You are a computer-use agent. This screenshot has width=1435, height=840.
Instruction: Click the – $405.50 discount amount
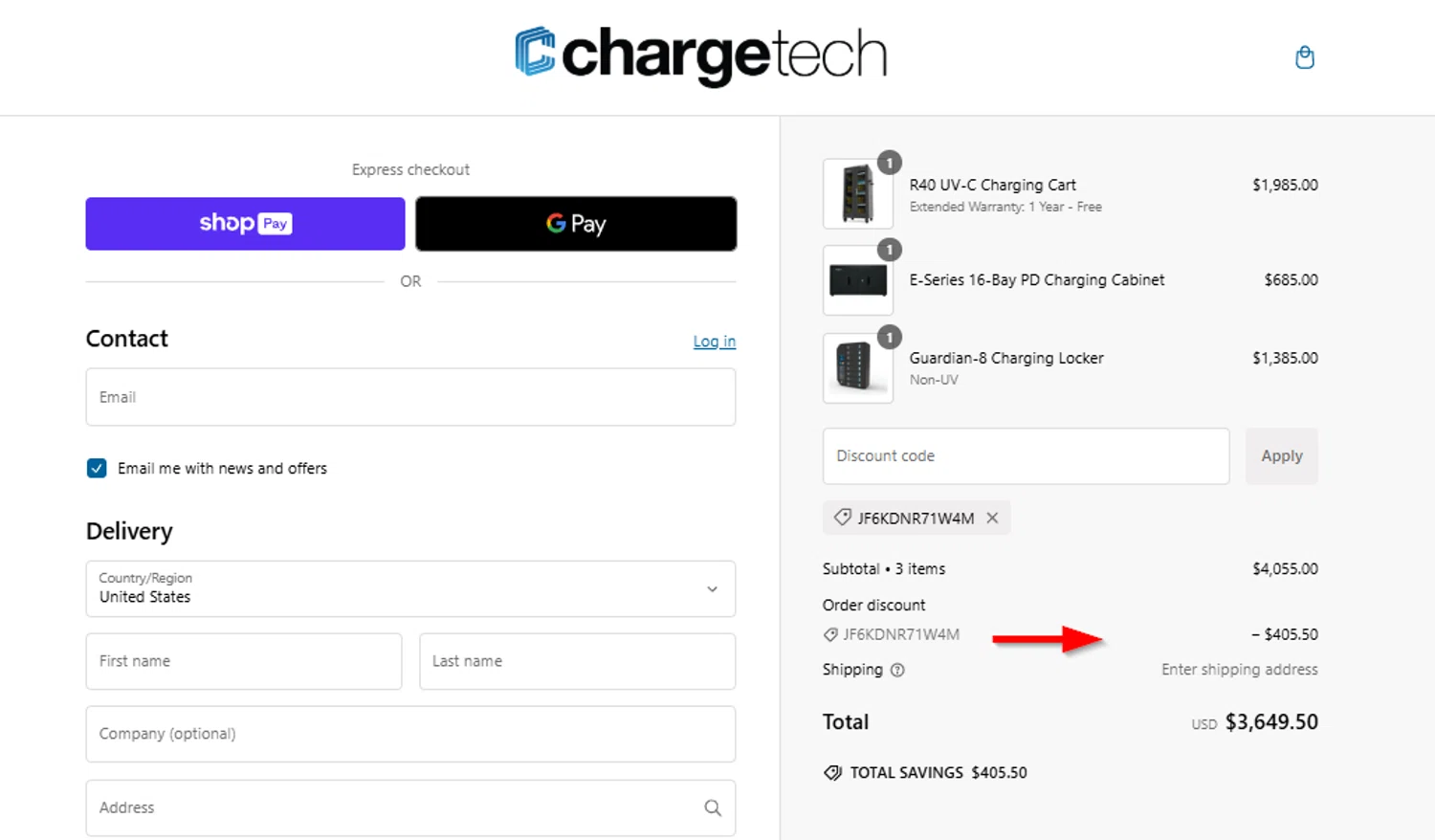[1285, 634]
